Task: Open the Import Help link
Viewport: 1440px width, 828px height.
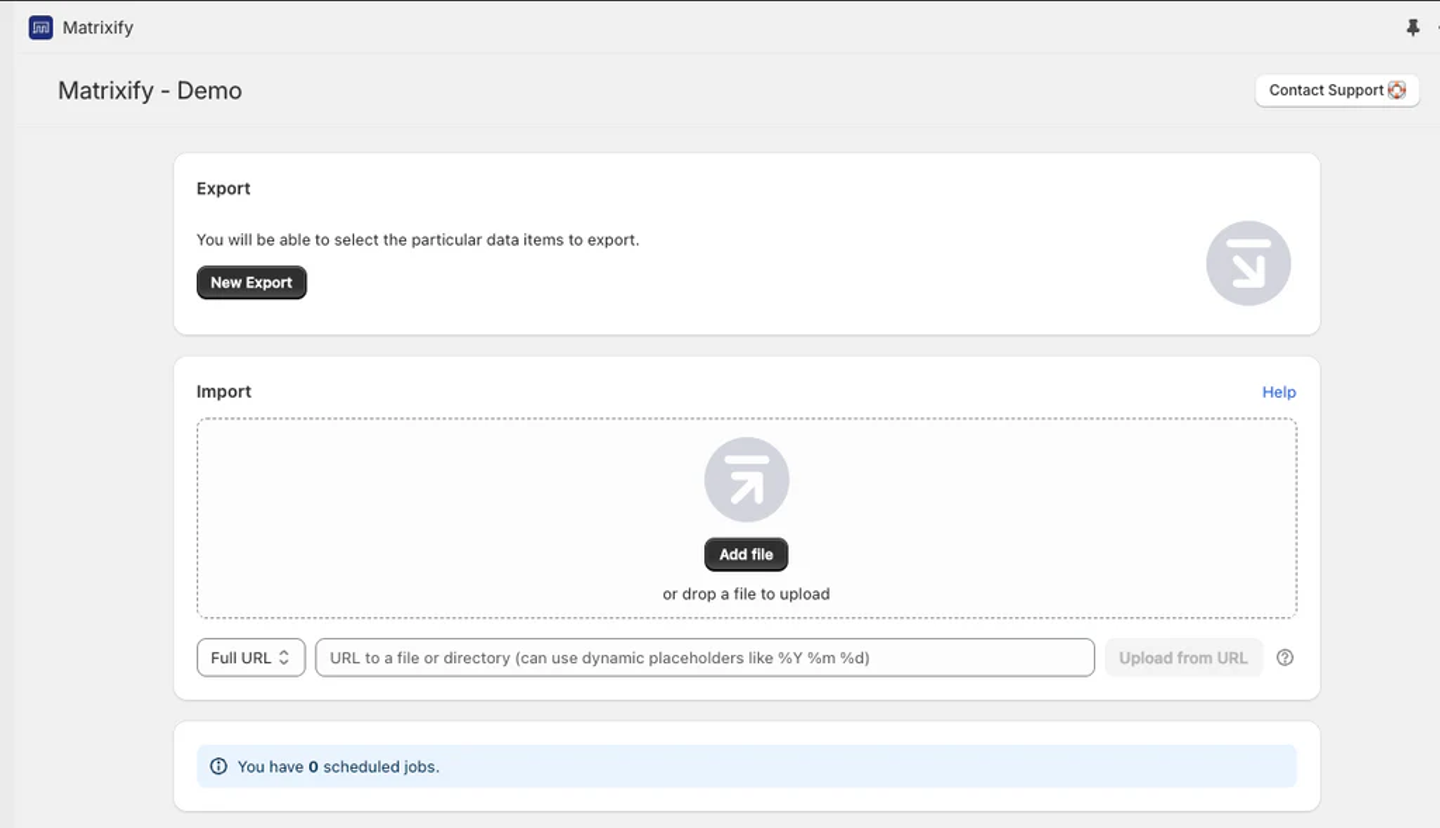Action: pos(1278,392)
